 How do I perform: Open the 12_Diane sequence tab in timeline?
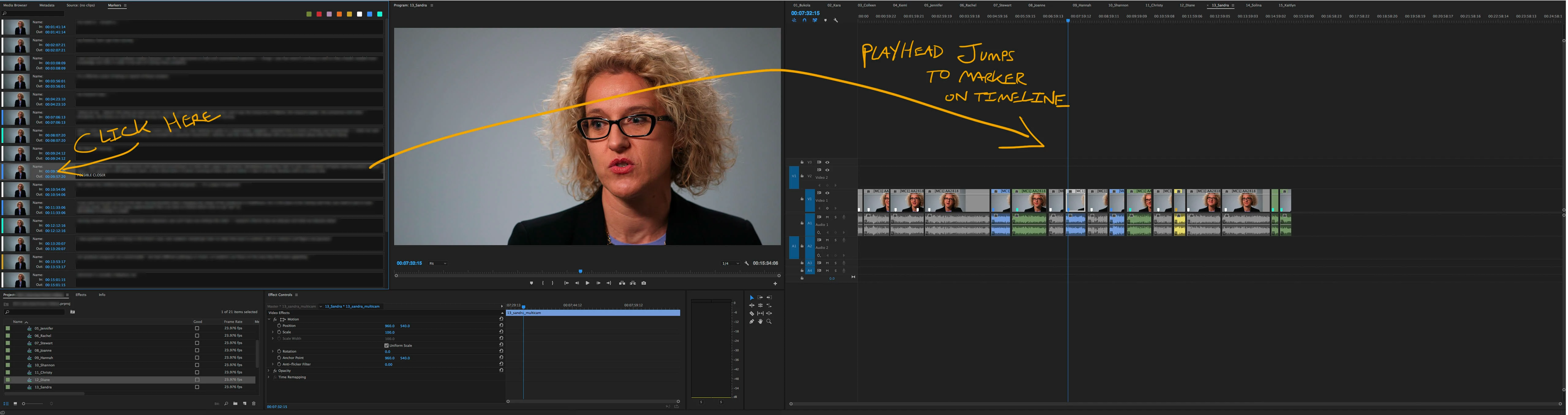1187,5
